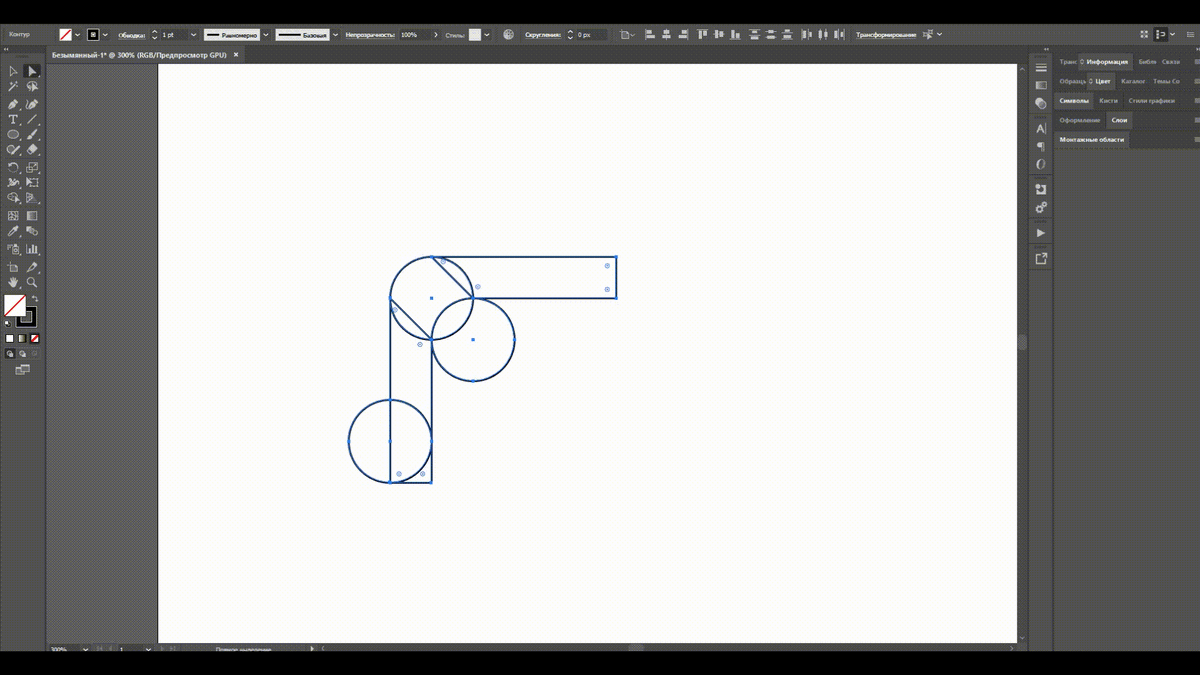Align objects to left edge icon
The image size is (1200, 675).
649,34
